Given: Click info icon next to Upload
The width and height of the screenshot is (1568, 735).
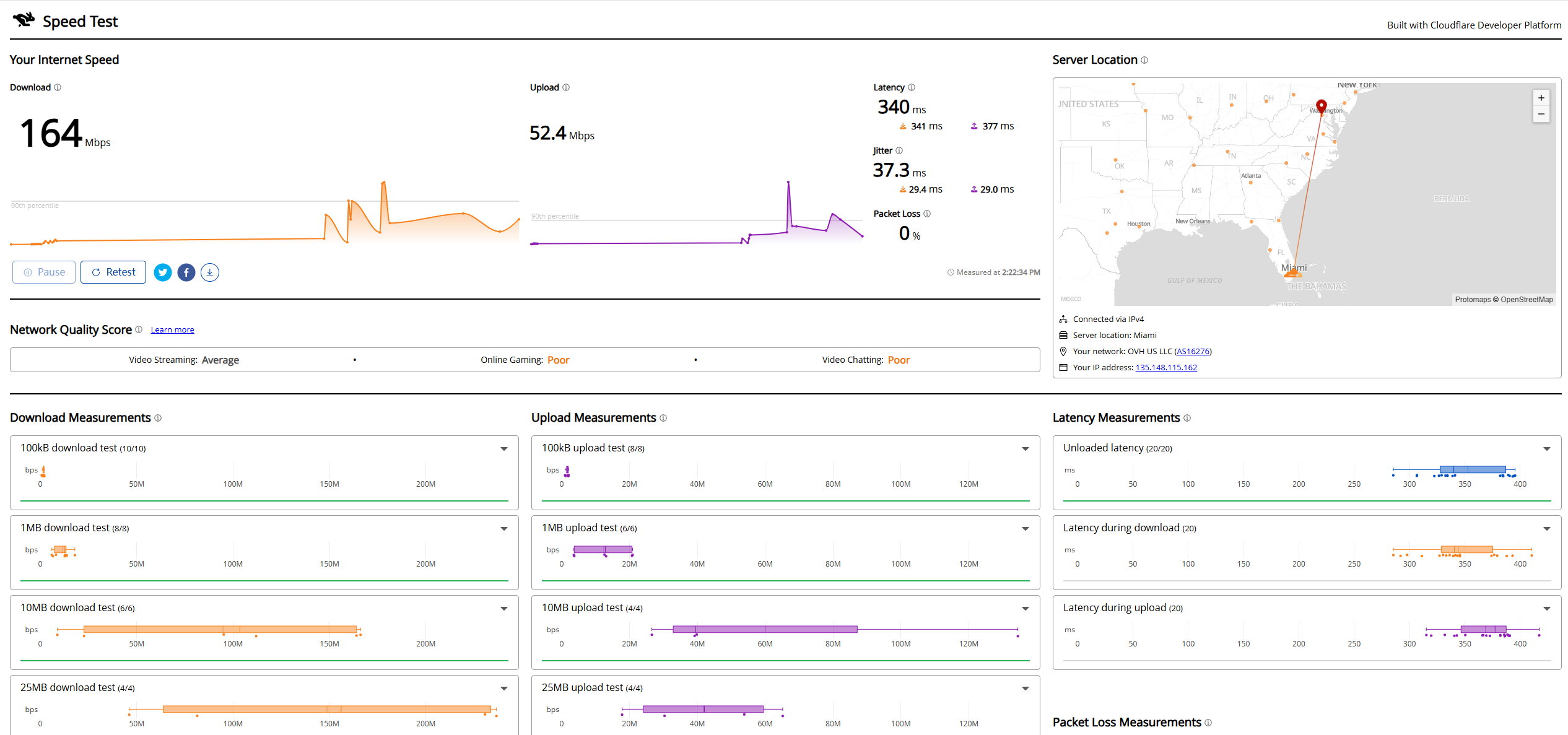Looking at the screenshot, I should [566, 87].
